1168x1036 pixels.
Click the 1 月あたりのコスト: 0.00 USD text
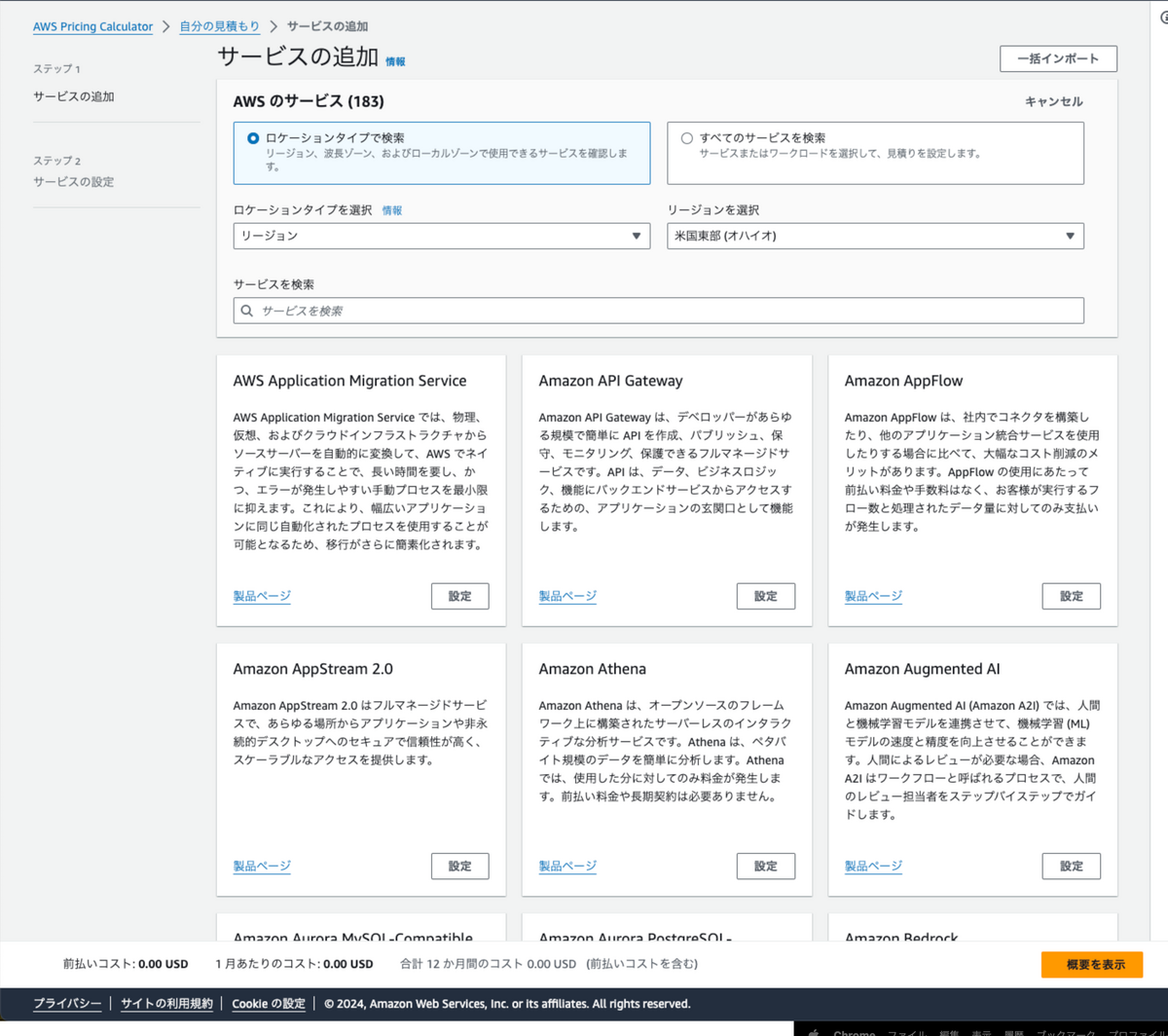tap(294, 964)
